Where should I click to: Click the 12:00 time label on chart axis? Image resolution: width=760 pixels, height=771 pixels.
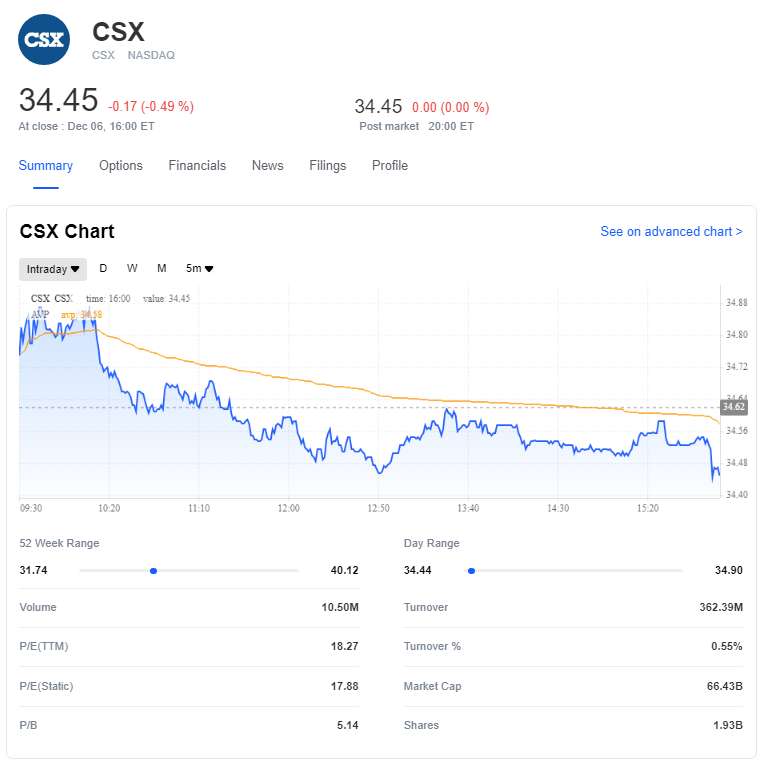coord(288,508)
